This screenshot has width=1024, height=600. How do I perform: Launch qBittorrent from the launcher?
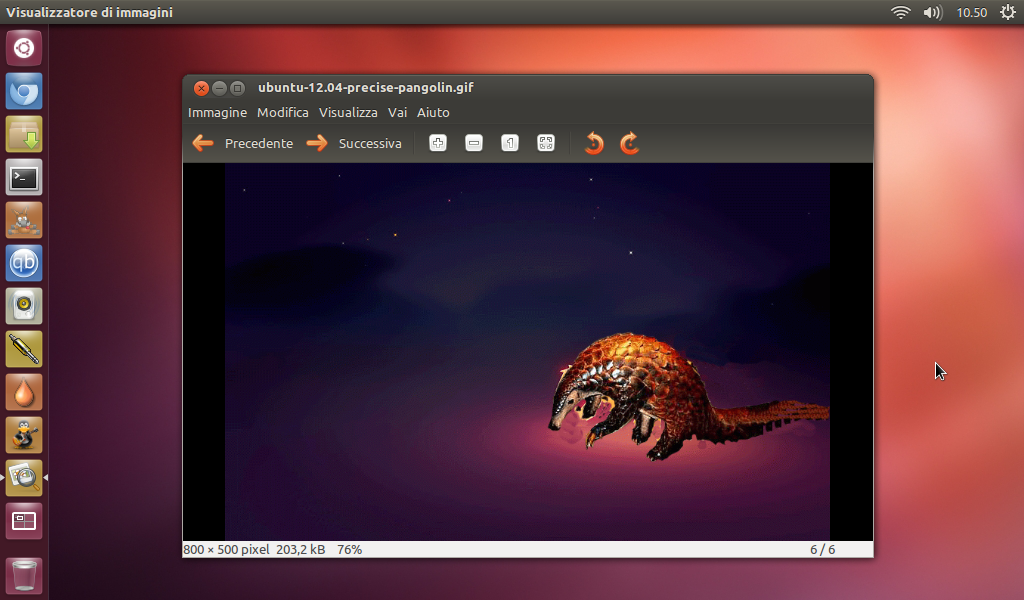(24, 263)
